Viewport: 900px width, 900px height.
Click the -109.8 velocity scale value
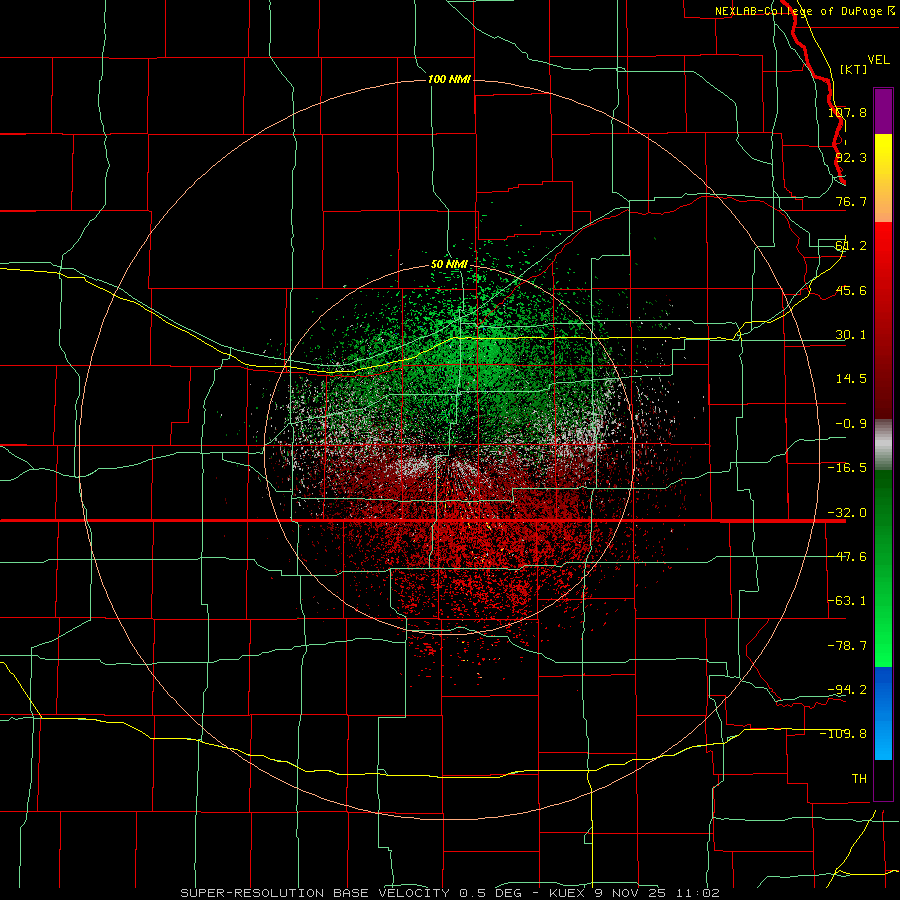[x=844, y=734]
